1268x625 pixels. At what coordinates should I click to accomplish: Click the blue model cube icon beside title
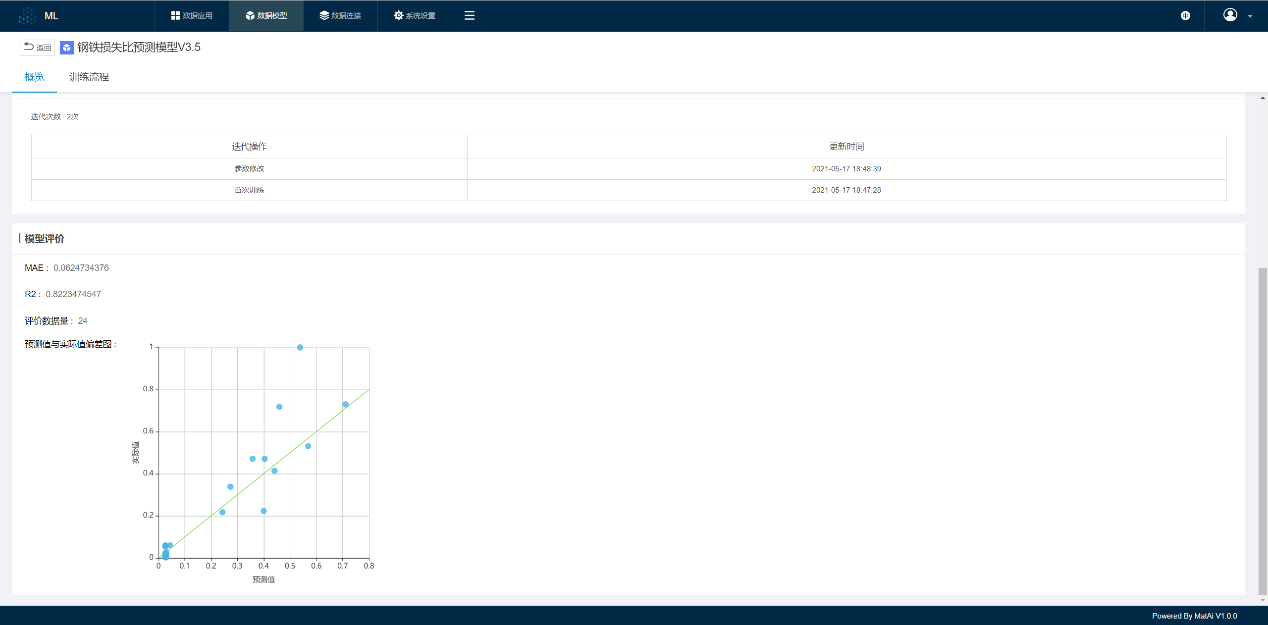[67, 47]
